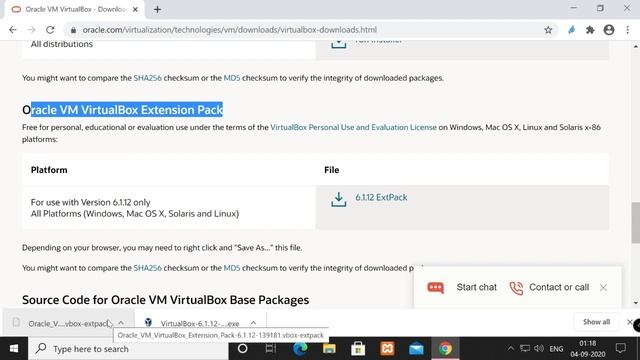Open the Chrome profile avatar
Screen dimensions: 640x360
pos(609,30)
